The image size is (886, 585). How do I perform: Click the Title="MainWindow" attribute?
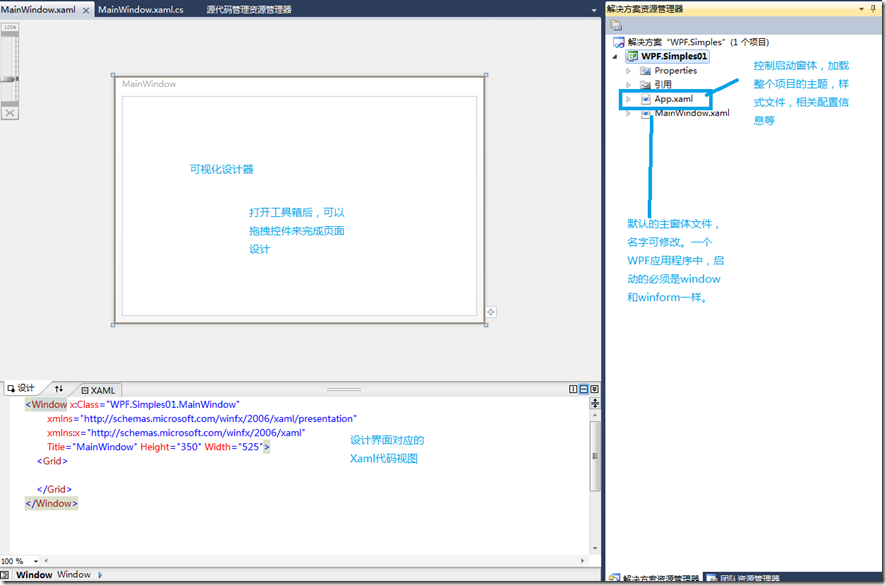tap(92, 447)
